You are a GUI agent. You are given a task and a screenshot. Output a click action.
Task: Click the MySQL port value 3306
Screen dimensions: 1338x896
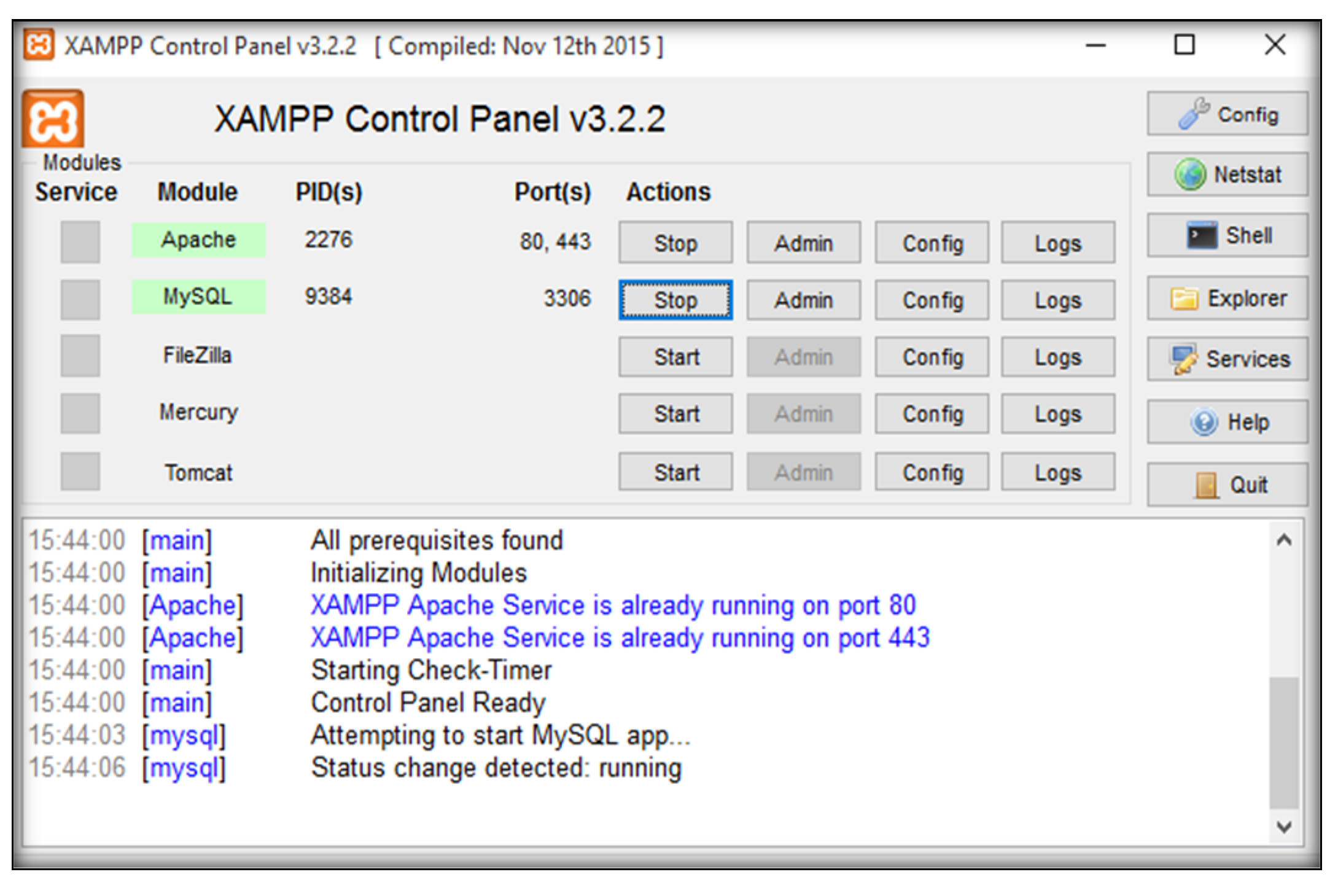coord(567,298)
